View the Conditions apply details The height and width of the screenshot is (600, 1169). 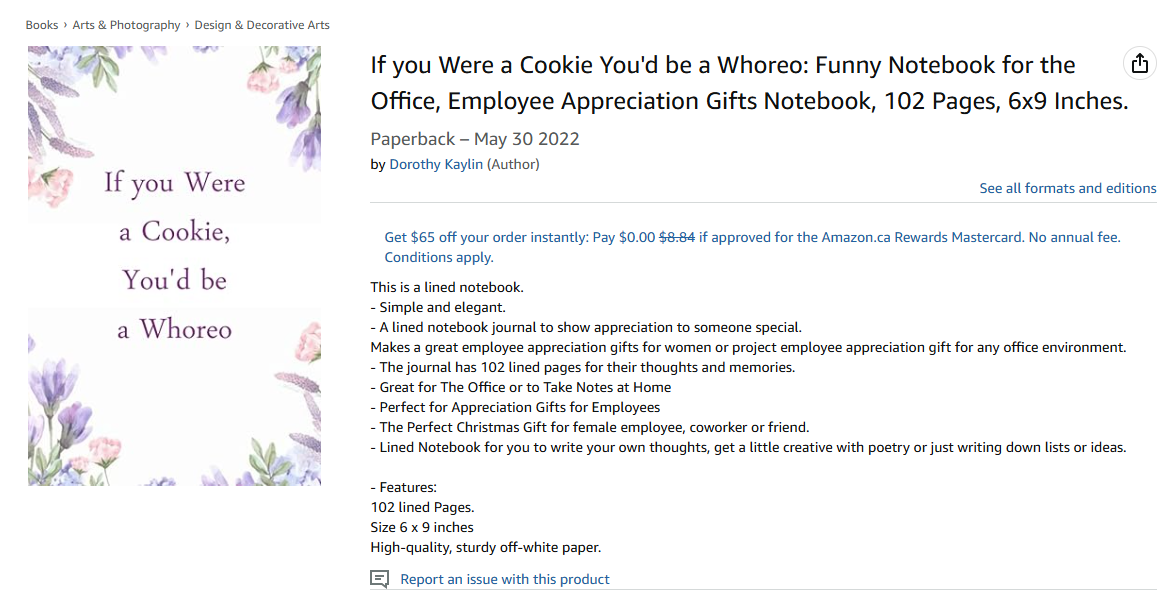point(438,257)
